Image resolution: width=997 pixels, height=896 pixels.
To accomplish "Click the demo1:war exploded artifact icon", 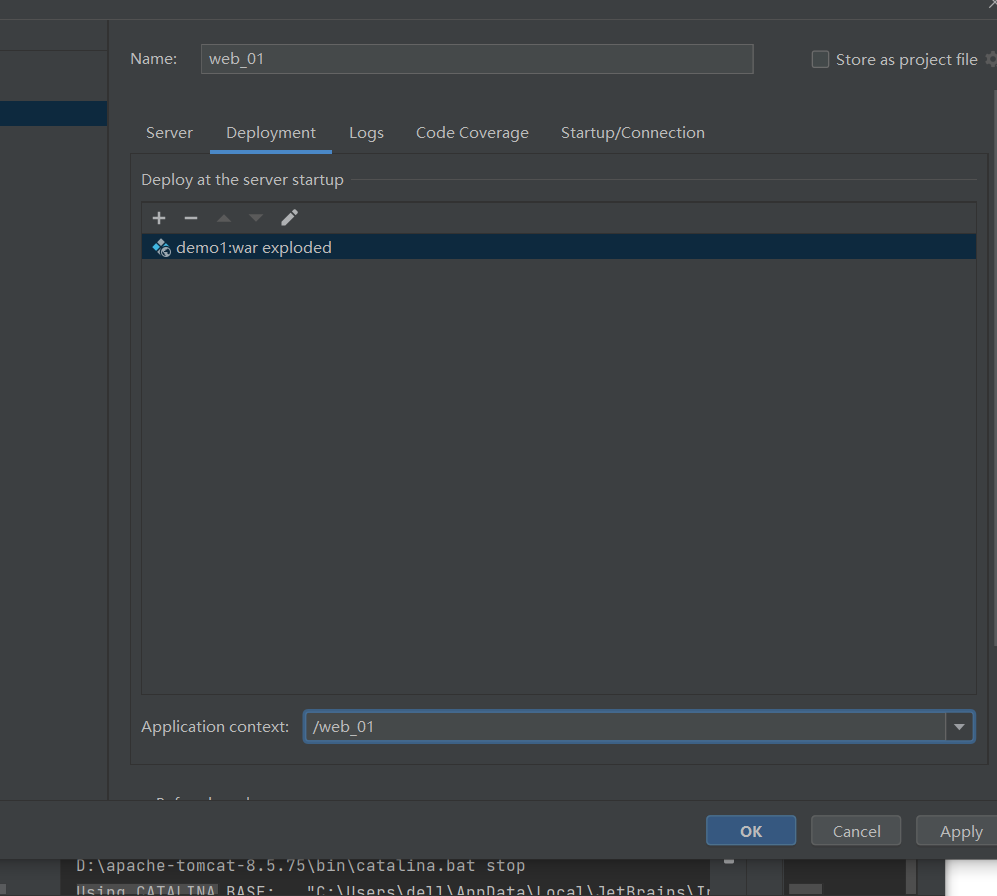I will pyautogui.click(x=162, y=247).
